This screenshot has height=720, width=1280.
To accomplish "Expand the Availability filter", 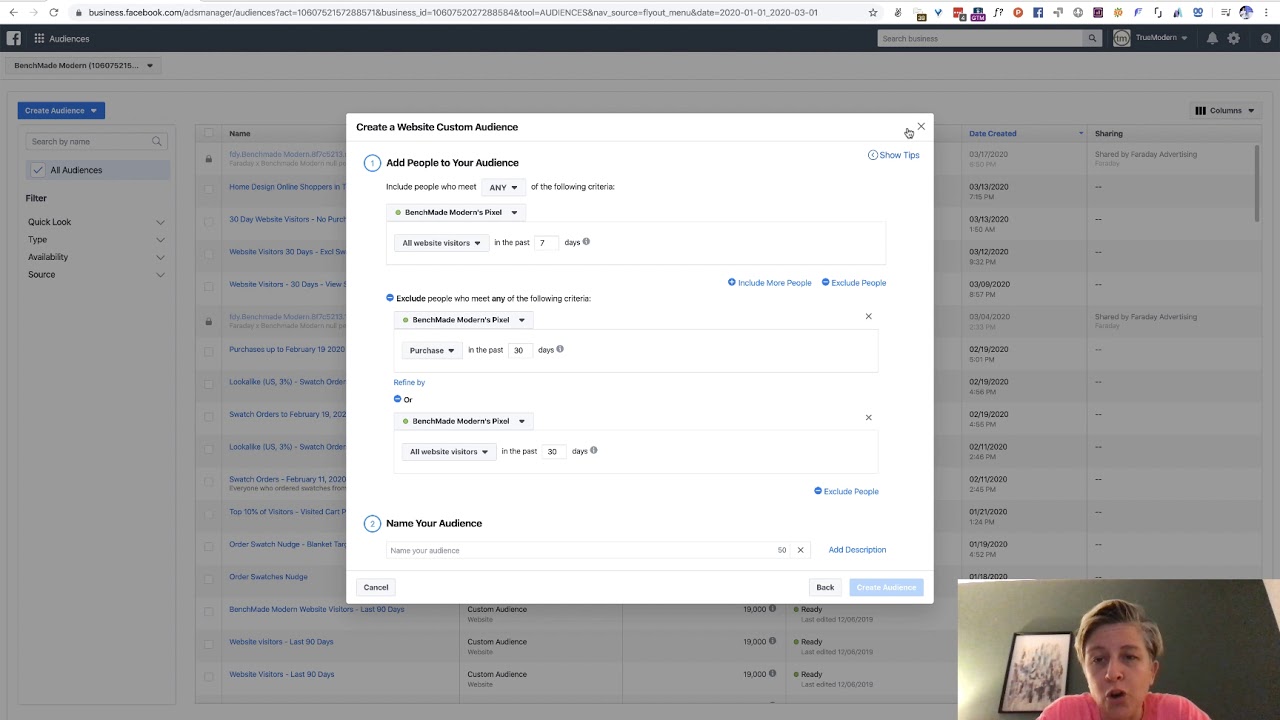I will pyautogui.click(x=96, y=257).
